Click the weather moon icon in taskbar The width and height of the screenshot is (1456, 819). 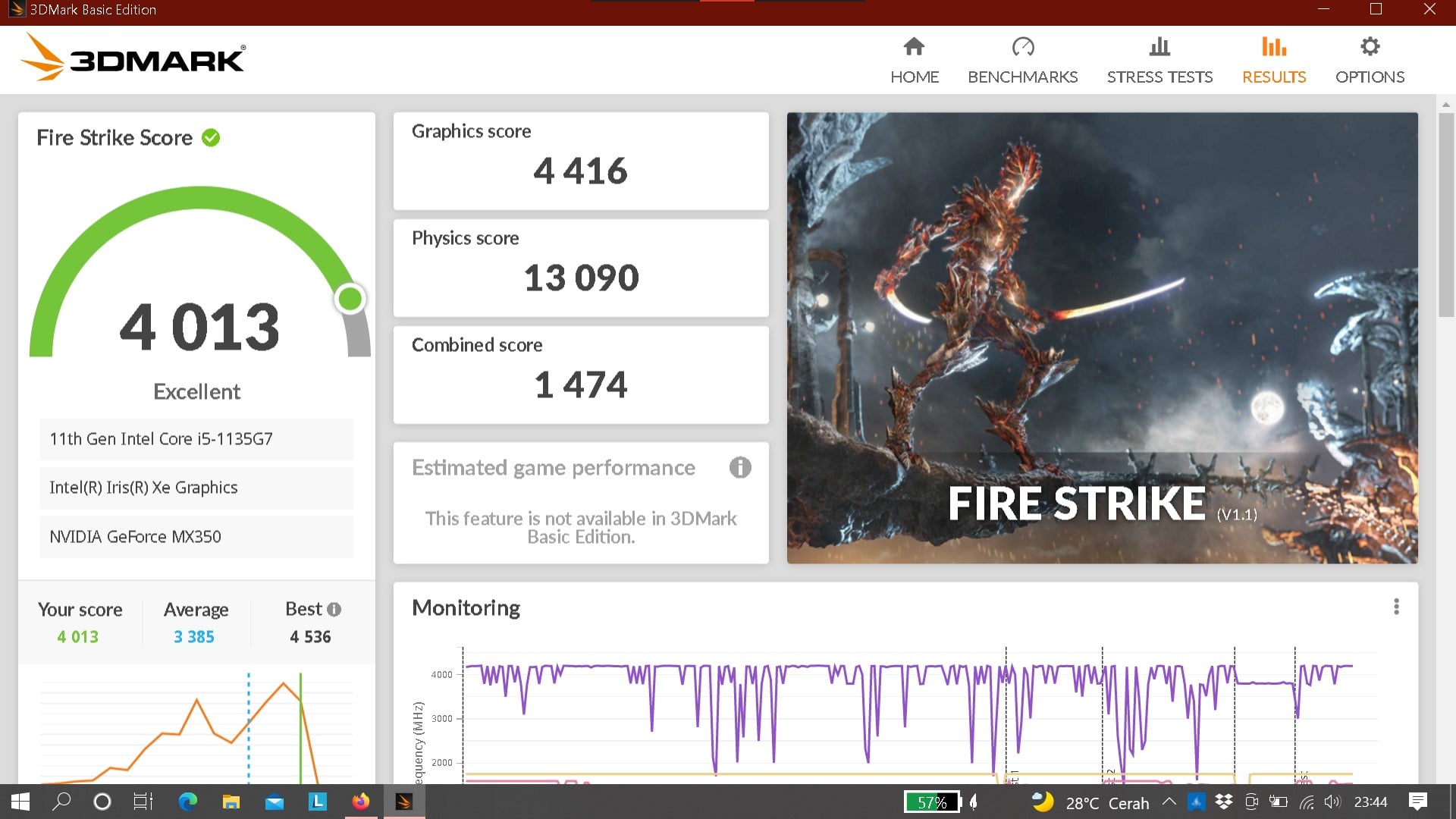tap(1043, 802)
